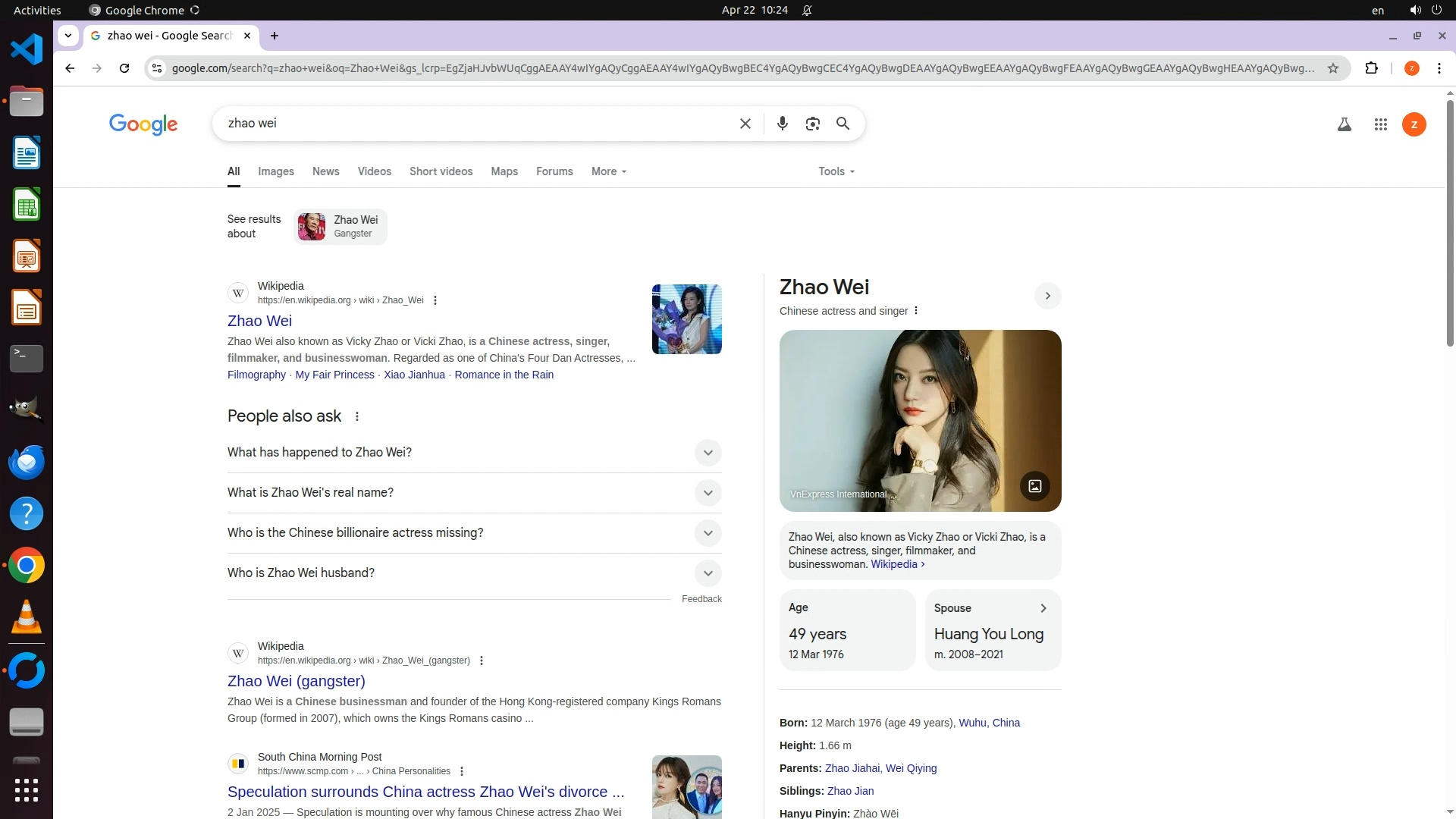Open Search Labs flask icon
The image size is (1456, 819).
(1344, 124)
